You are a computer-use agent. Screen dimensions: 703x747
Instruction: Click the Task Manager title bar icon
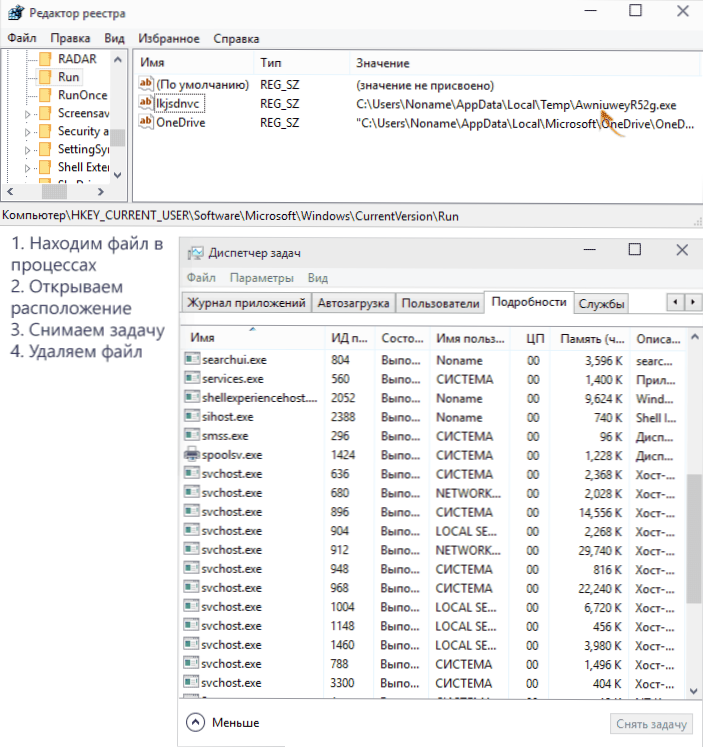coord(195,252)
